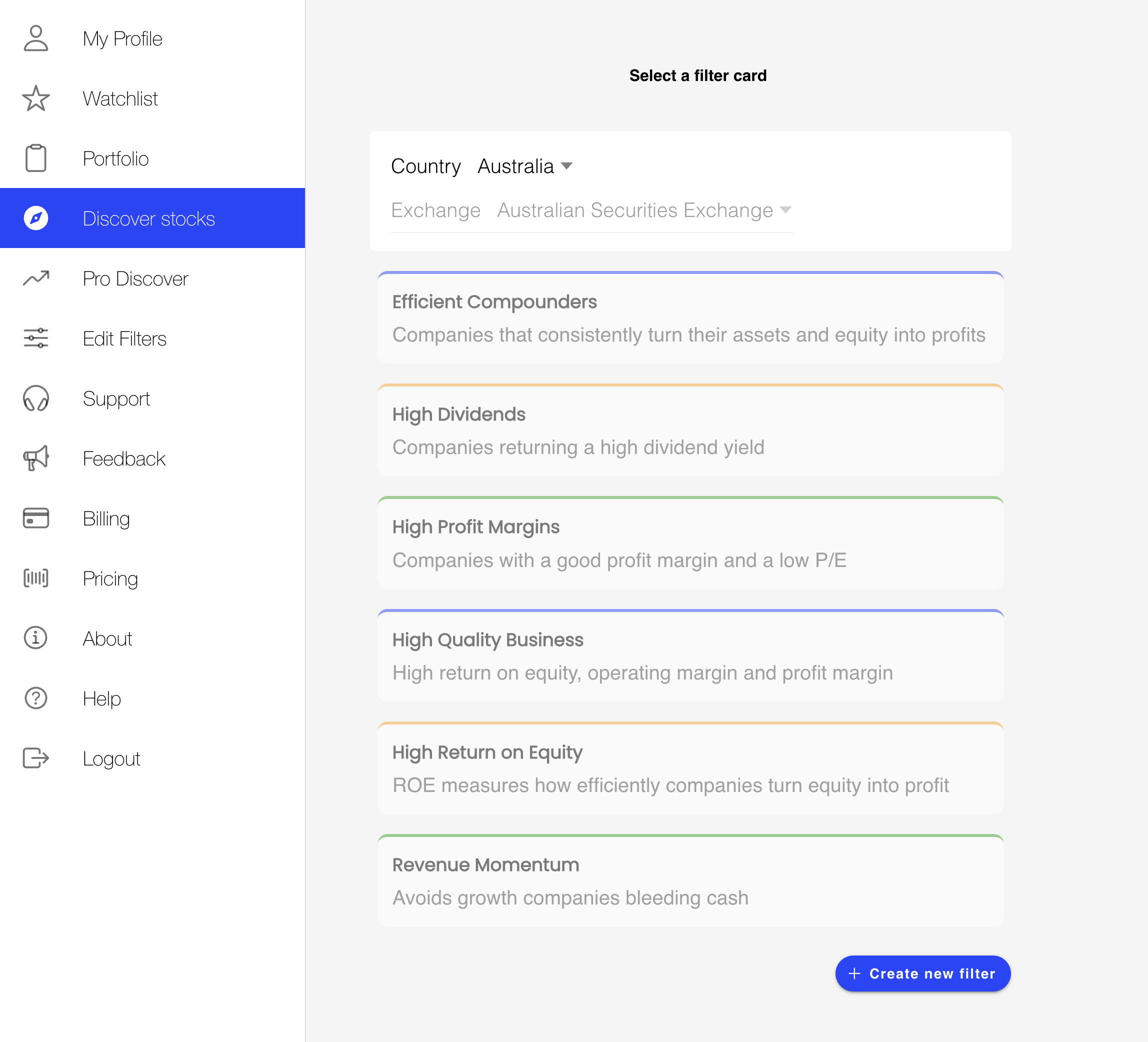The height and width of the screenshot is (1042, 1148).
Task: Click the Logout exit icon
Action: tap(36, 758)
